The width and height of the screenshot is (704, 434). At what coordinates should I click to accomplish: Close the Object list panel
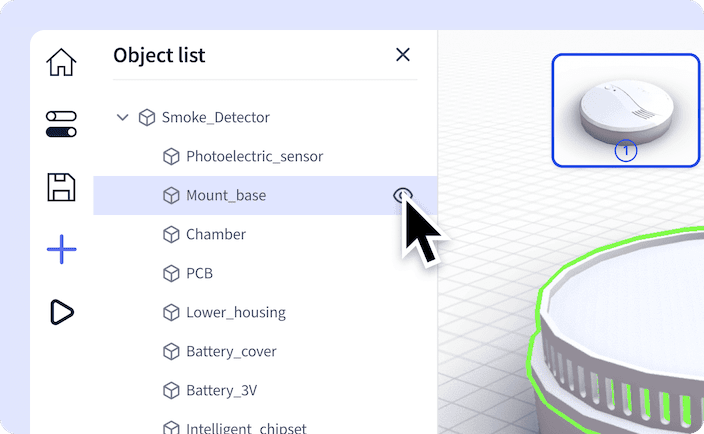(403, 55)
